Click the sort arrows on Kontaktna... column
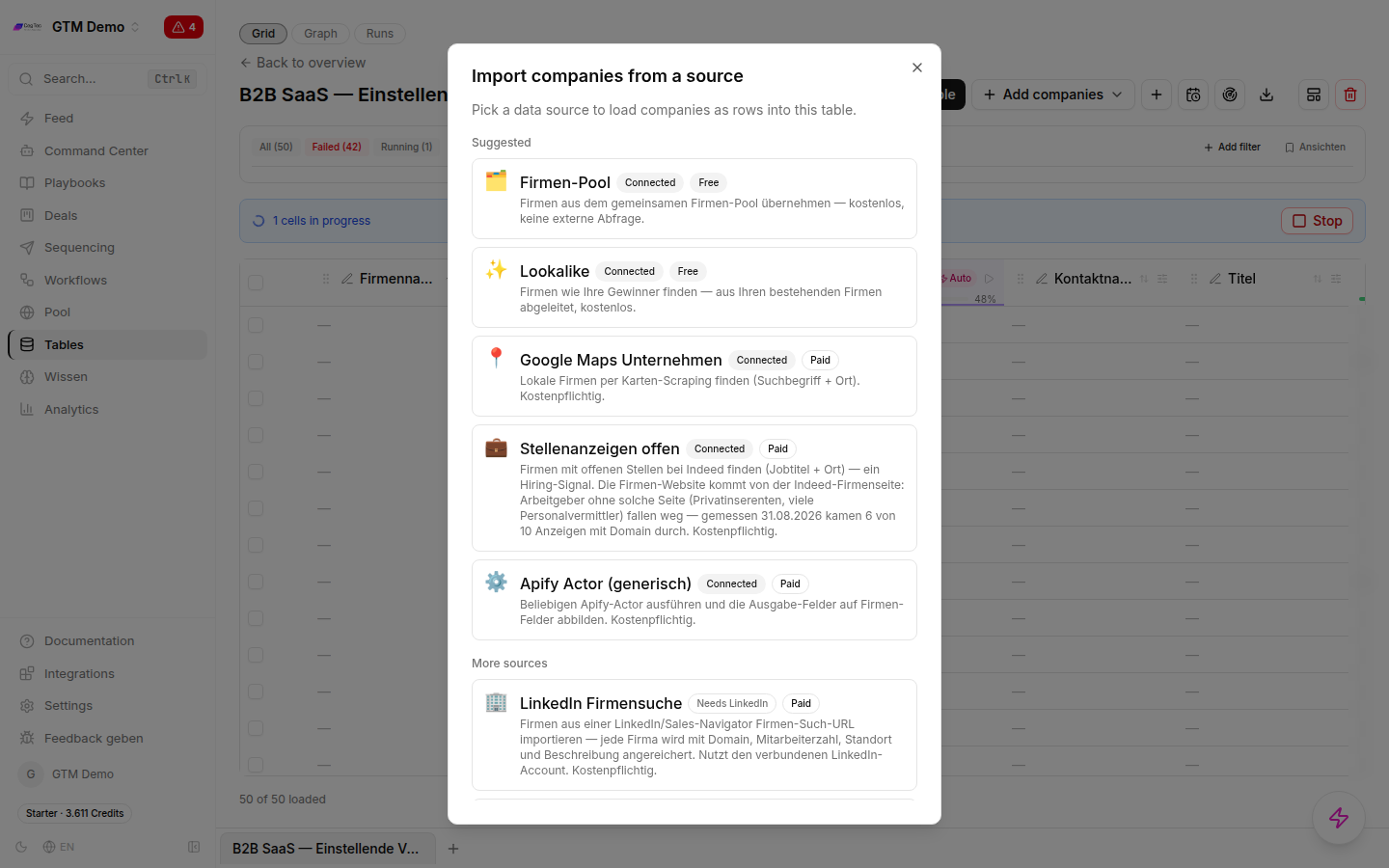The width and height of the screenshot is (1389, 868). pyautogui.click(x=1144, y=279)
